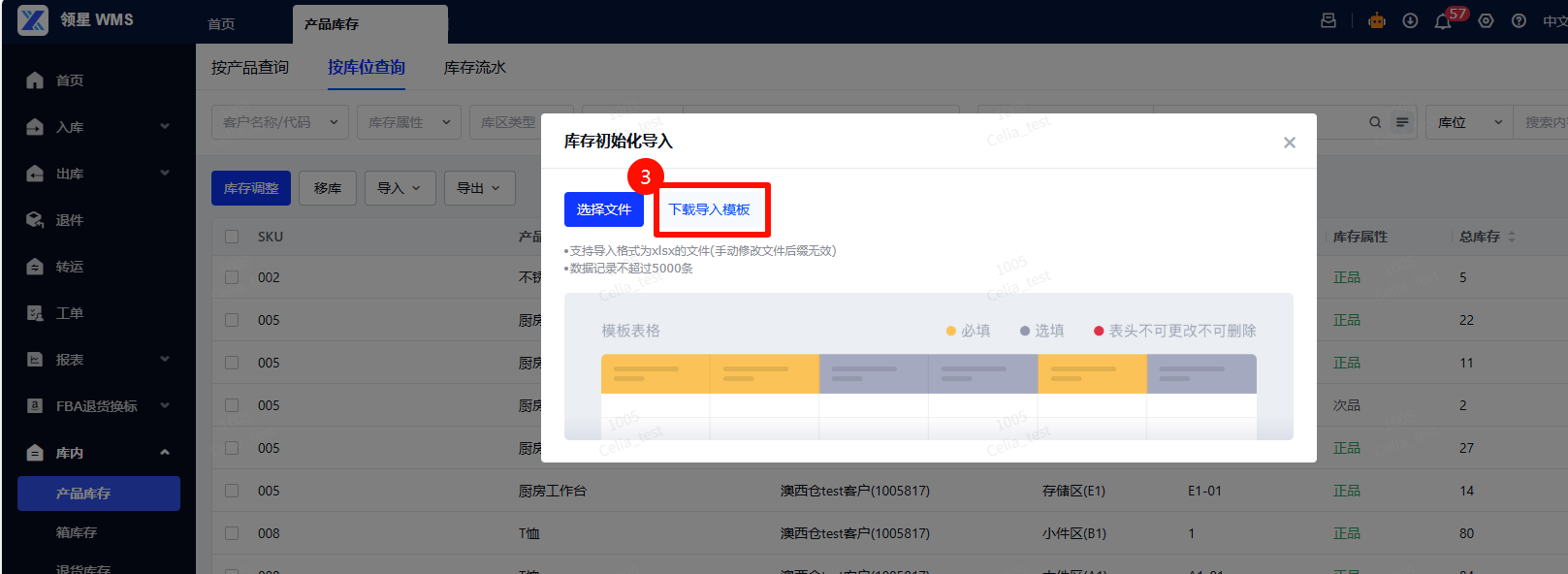This screenshot has height=574, width=1568.
Task: Expand the 出库 sidebar chevron
Action: 165,173
